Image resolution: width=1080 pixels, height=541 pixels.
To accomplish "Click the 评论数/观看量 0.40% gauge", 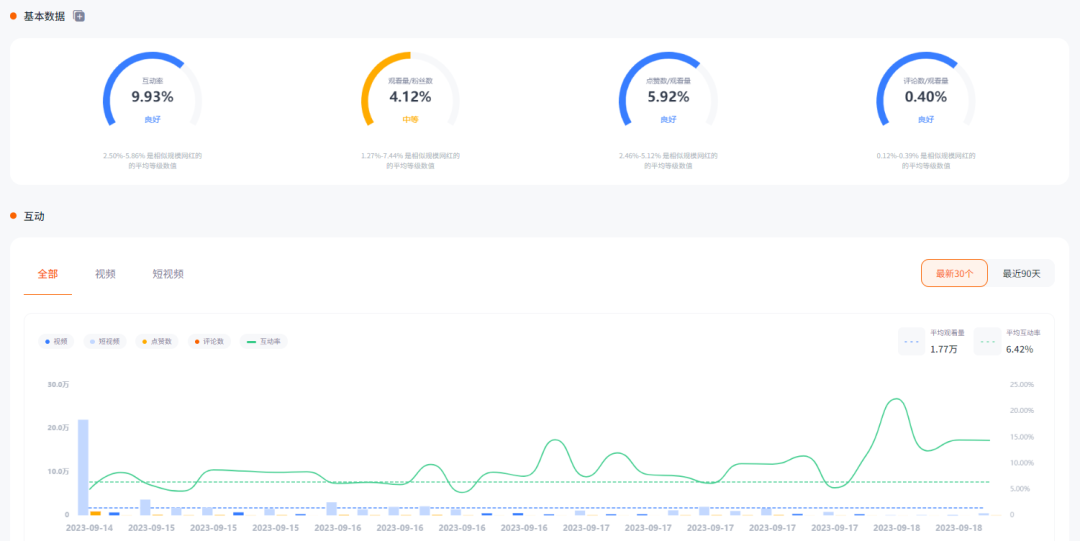I will click(926, 91).
